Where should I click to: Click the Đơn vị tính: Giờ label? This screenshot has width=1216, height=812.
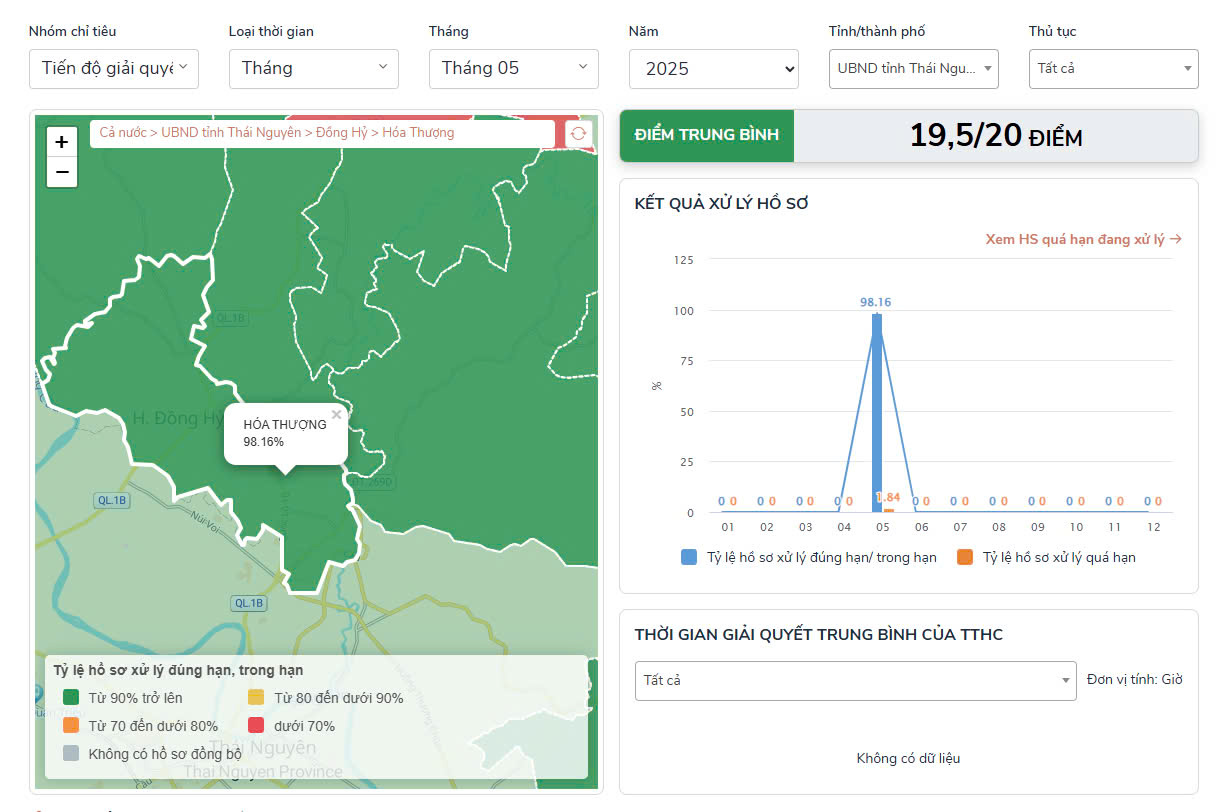[1135, 679]
